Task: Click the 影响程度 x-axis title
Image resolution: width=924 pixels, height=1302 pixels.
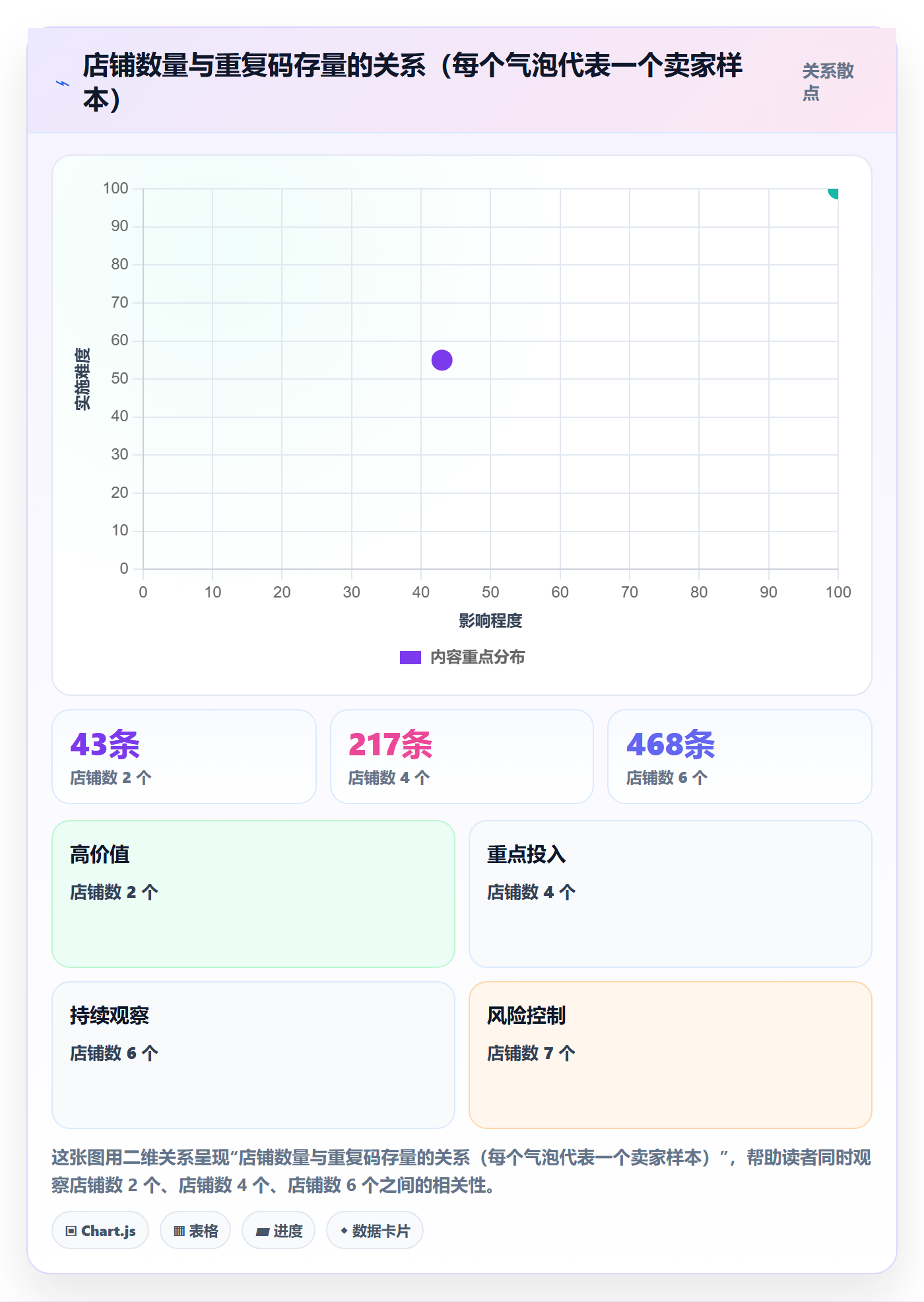Action: coord(490,621)
